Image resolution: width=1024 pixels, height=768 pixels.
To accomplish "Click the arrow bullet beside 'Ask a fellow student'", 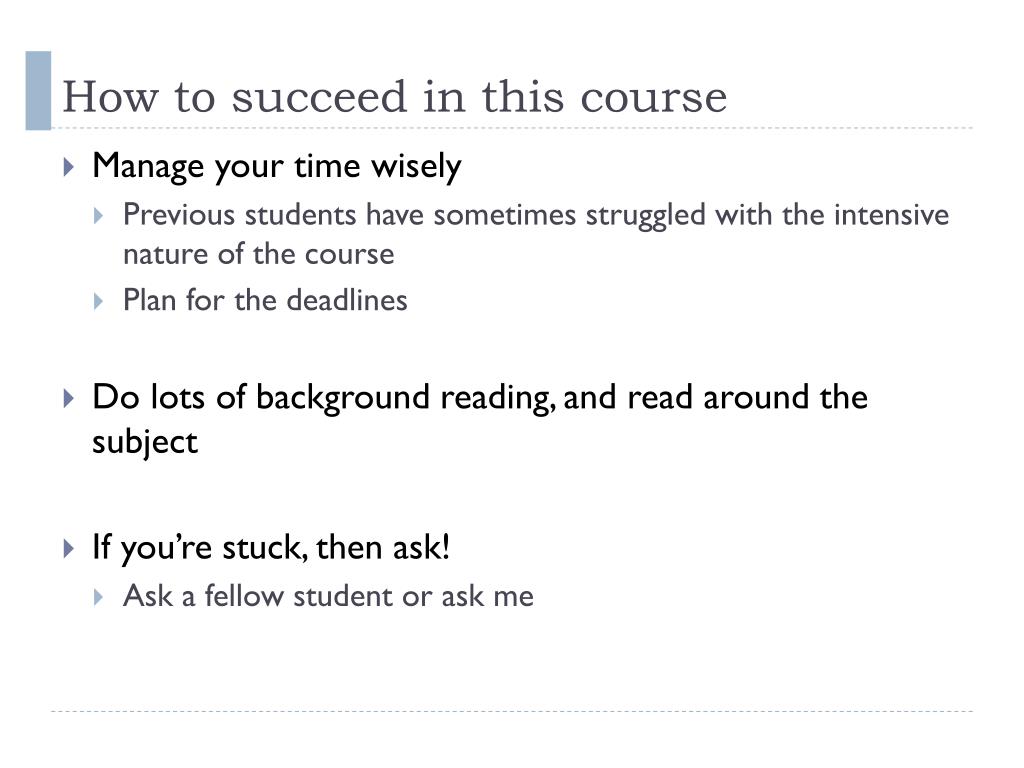I will click(99, 597).
